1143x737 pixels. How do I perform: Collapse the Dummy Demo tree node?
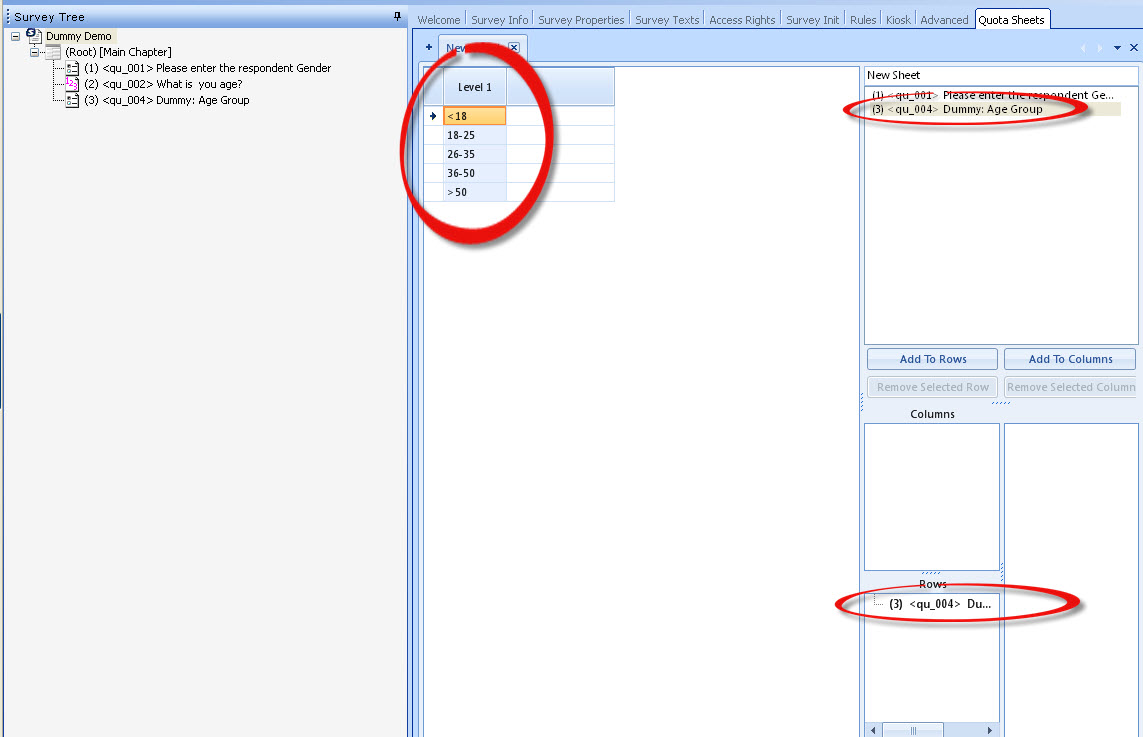coord(15,36)
